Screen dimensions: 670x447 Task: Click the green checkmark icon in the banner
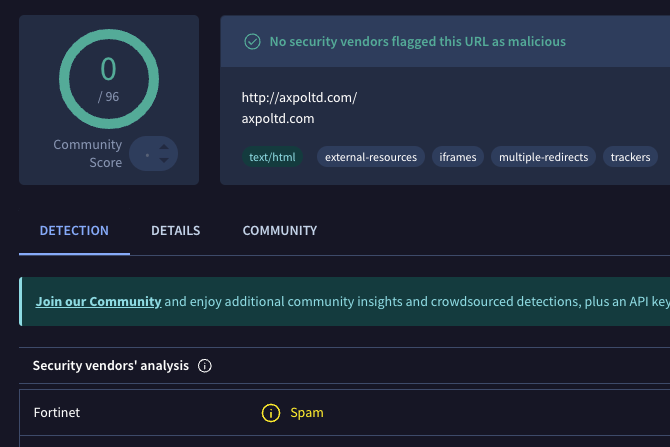252,42
